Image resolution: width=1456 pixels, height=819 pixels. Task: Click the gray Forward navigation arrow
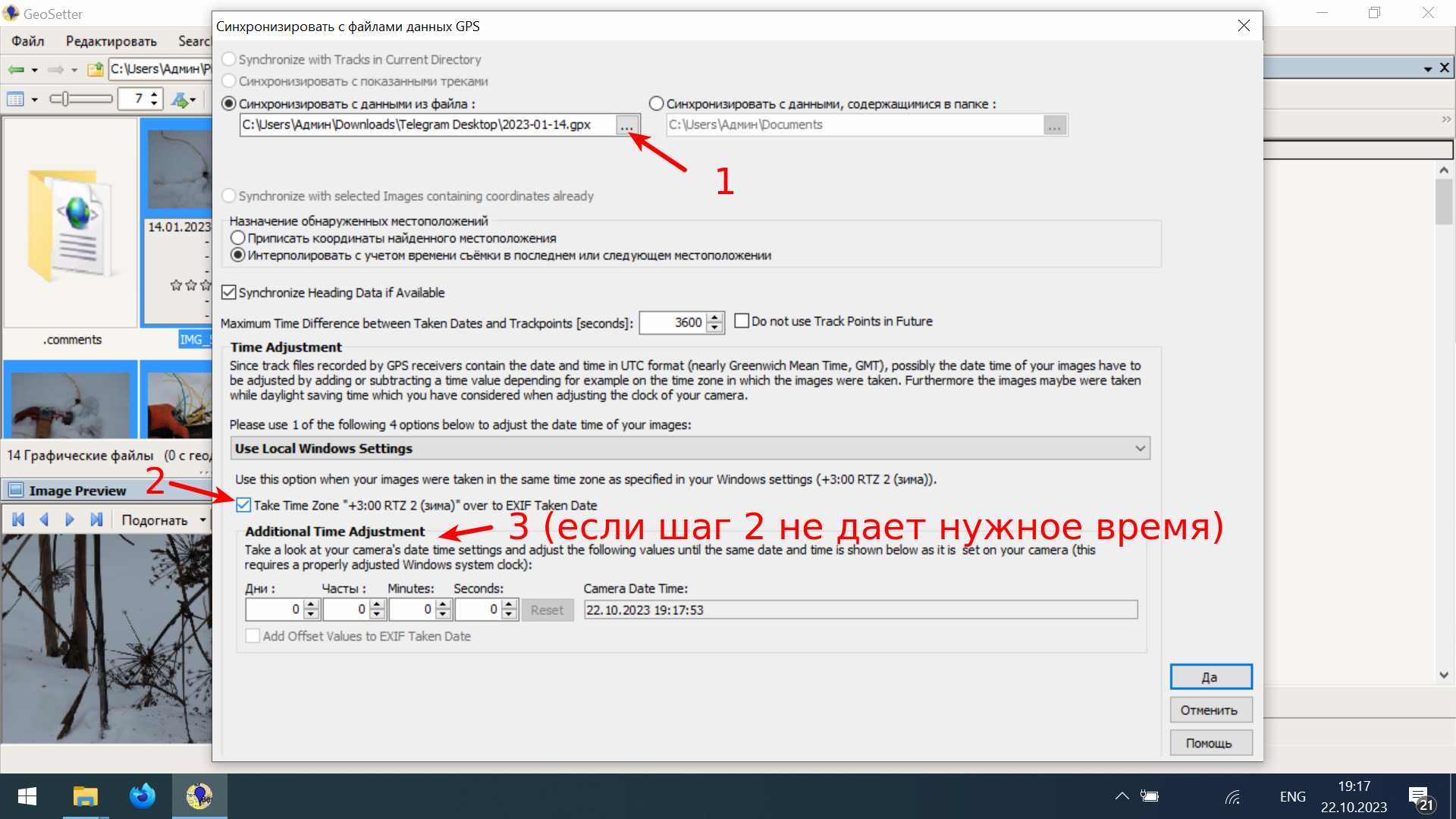click(x=55, y=69)
